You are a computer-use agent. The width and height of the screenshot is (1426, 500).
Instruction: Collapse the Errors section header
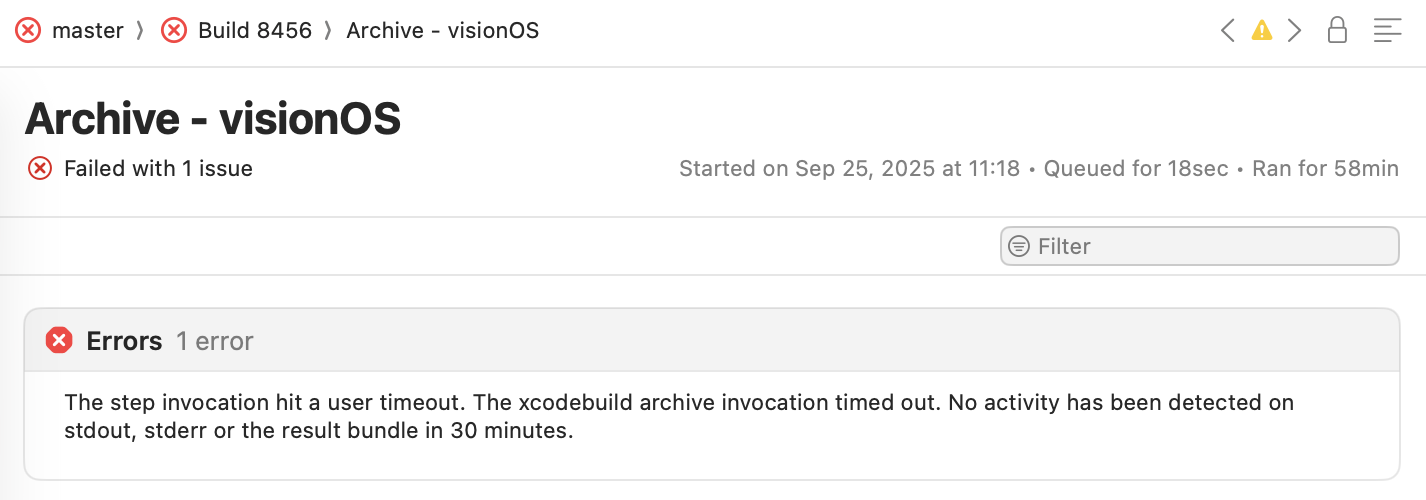[711, 341]
